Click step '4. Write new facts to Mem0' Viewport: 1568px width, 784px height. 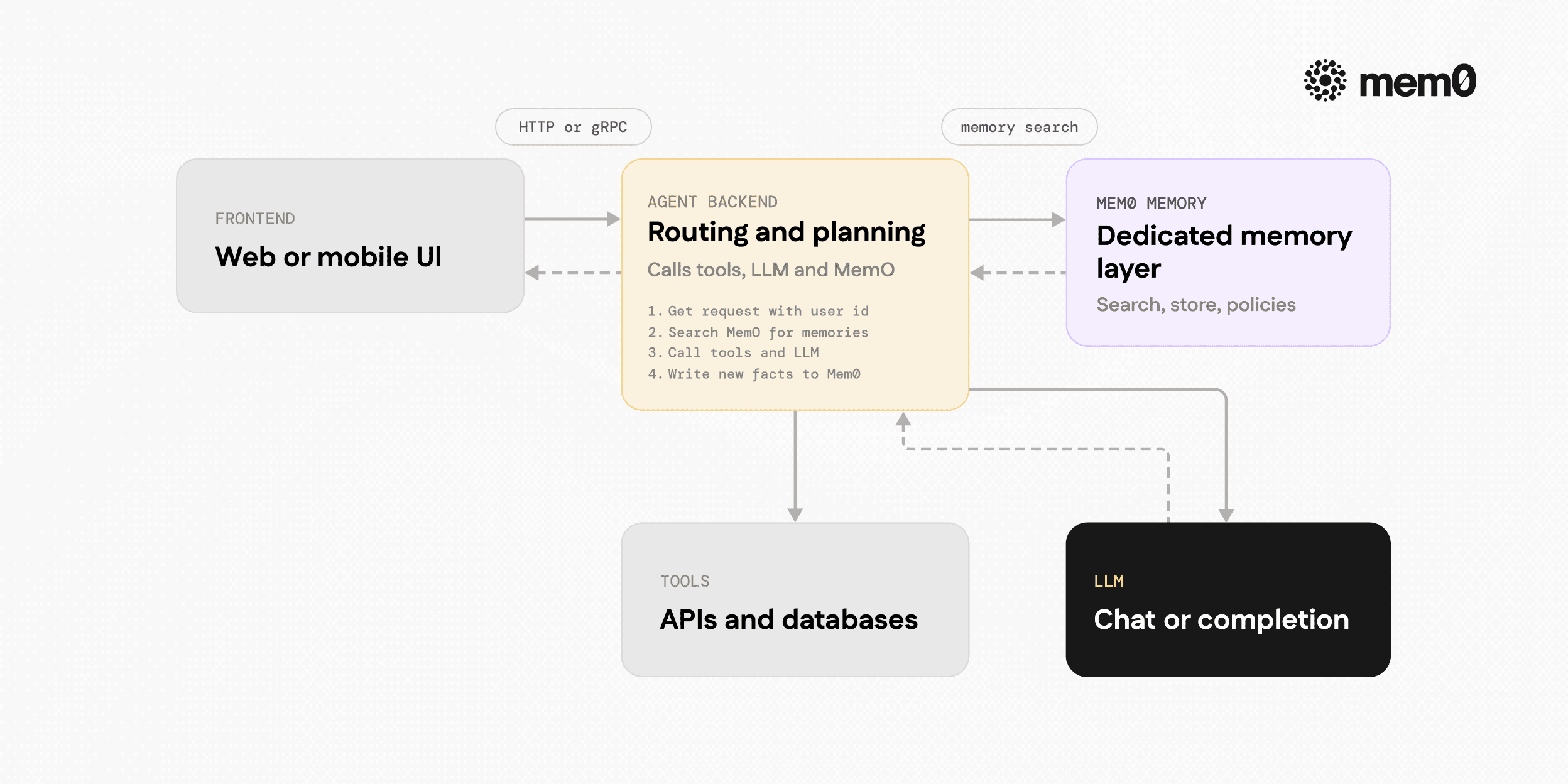tap(754, 374)
